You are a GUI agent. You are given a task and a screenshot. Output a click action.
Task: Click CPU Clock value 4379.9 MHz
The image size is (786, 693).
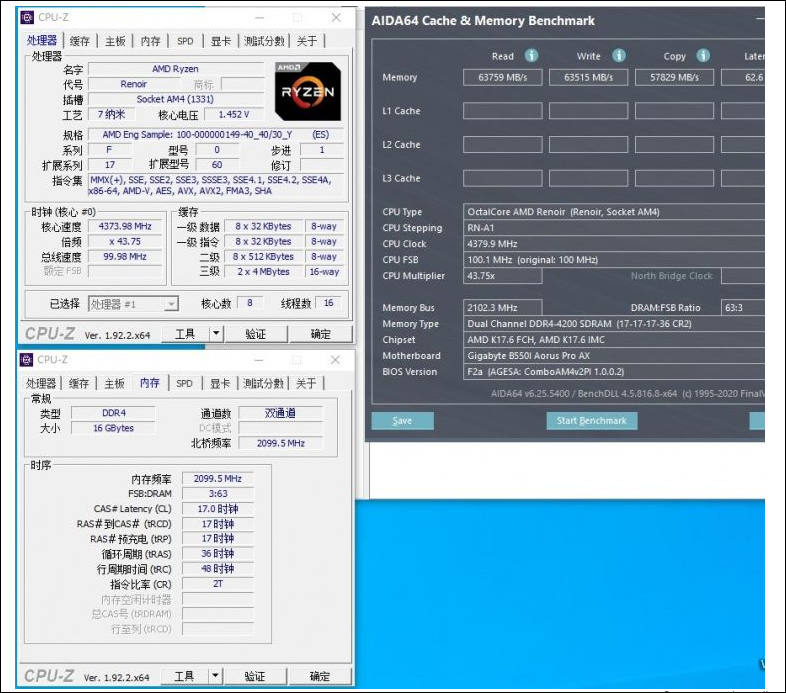pyautogui.click(x=614, y=244)
